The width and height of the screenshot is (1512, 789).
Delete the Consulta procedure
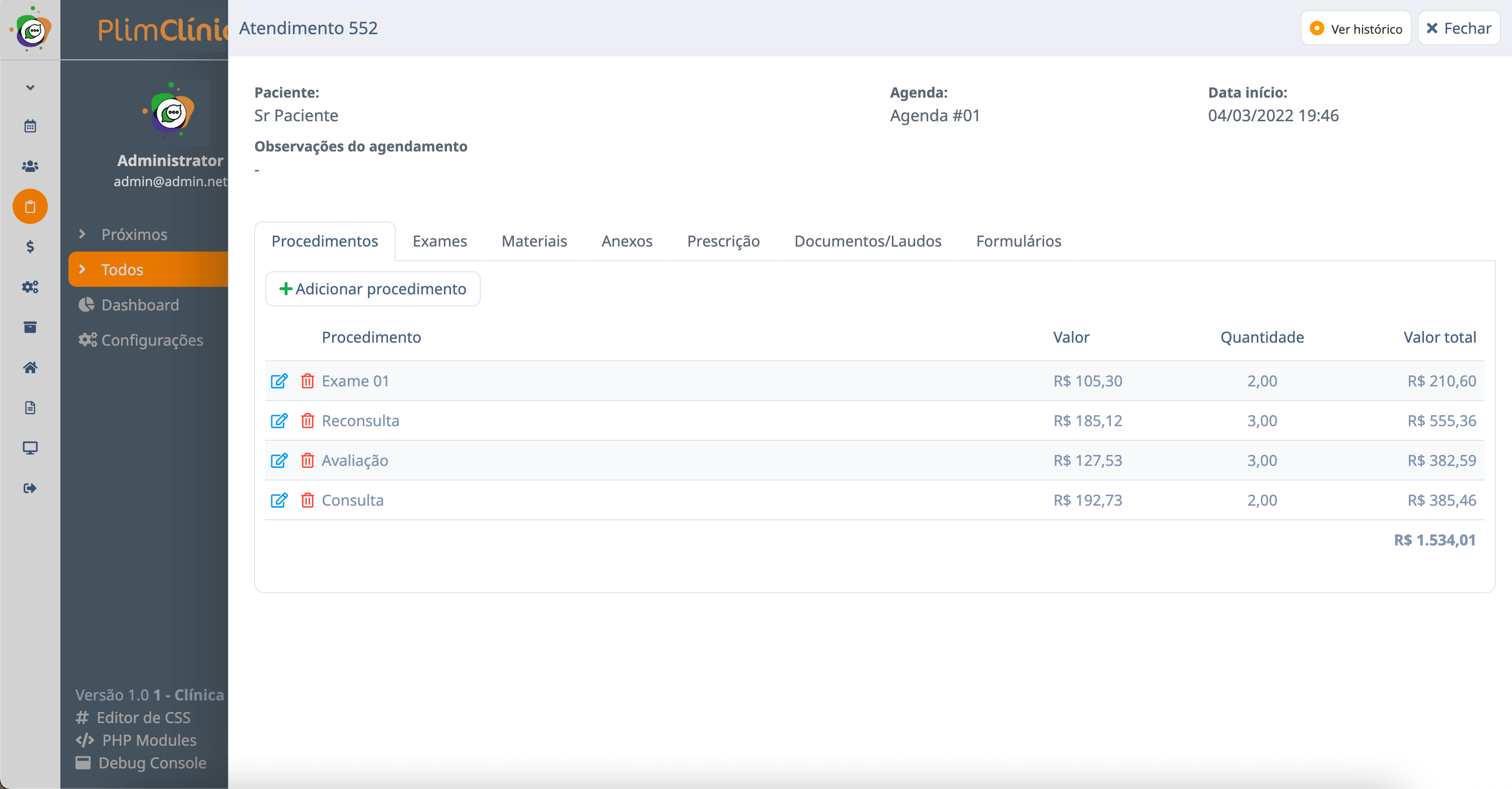(x=308, y=500)
